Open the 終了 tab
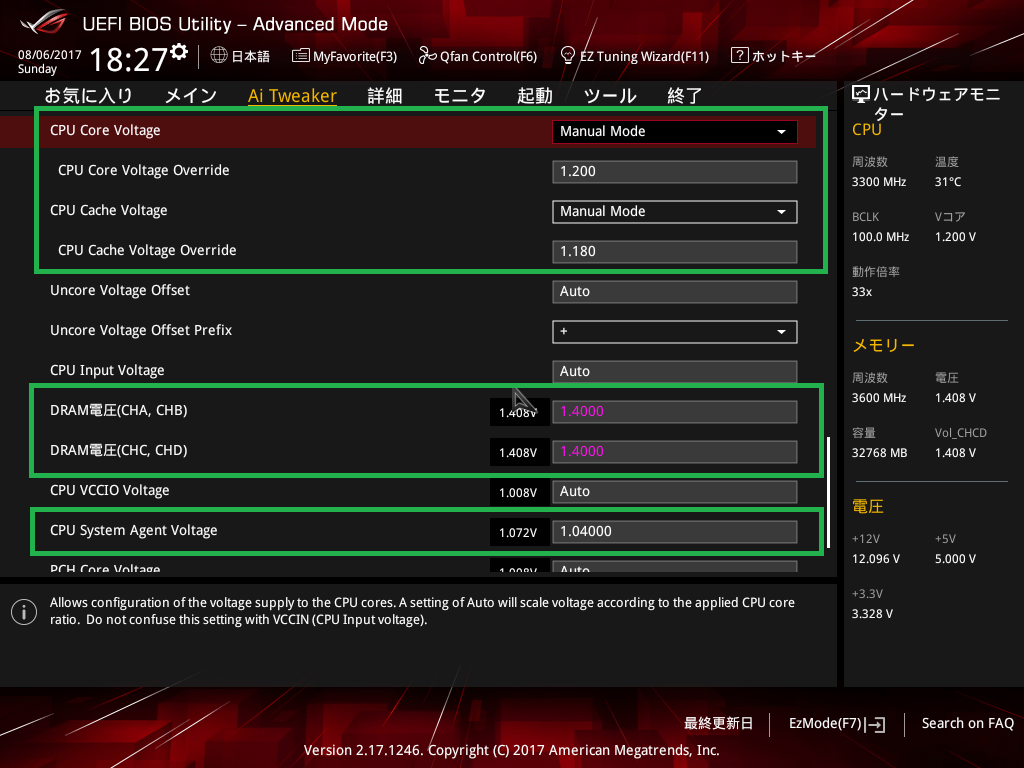 click(x=684, y=96)
